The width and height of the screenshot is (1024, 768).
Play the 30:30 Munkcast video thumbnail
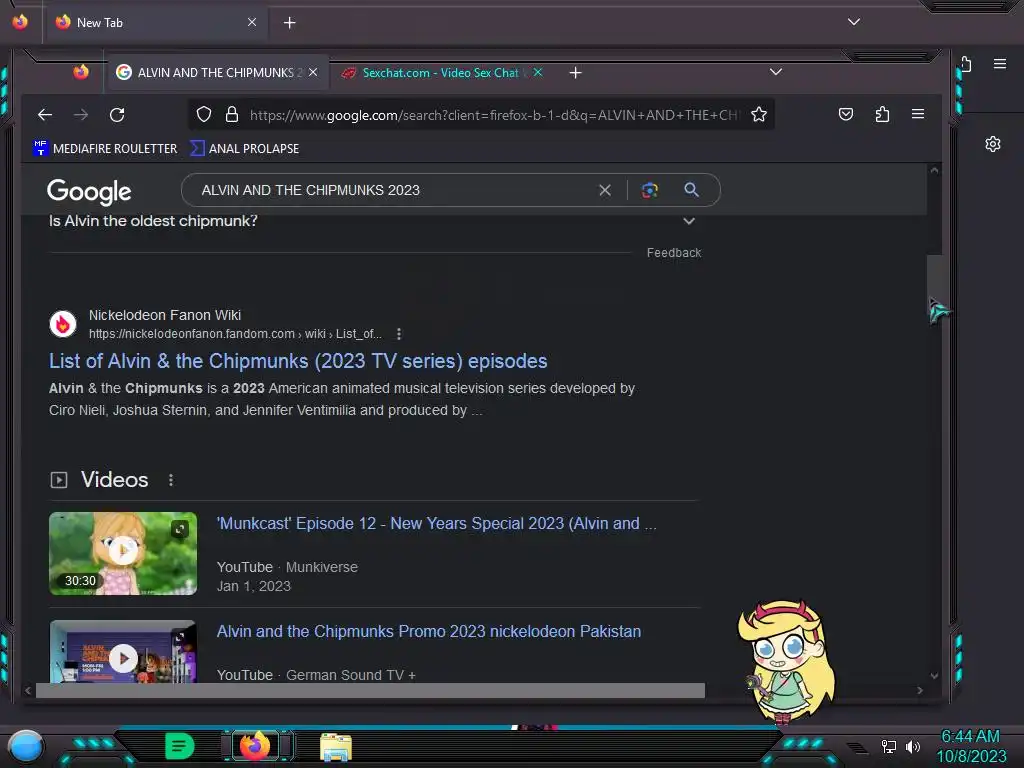[x=123, y=553]
